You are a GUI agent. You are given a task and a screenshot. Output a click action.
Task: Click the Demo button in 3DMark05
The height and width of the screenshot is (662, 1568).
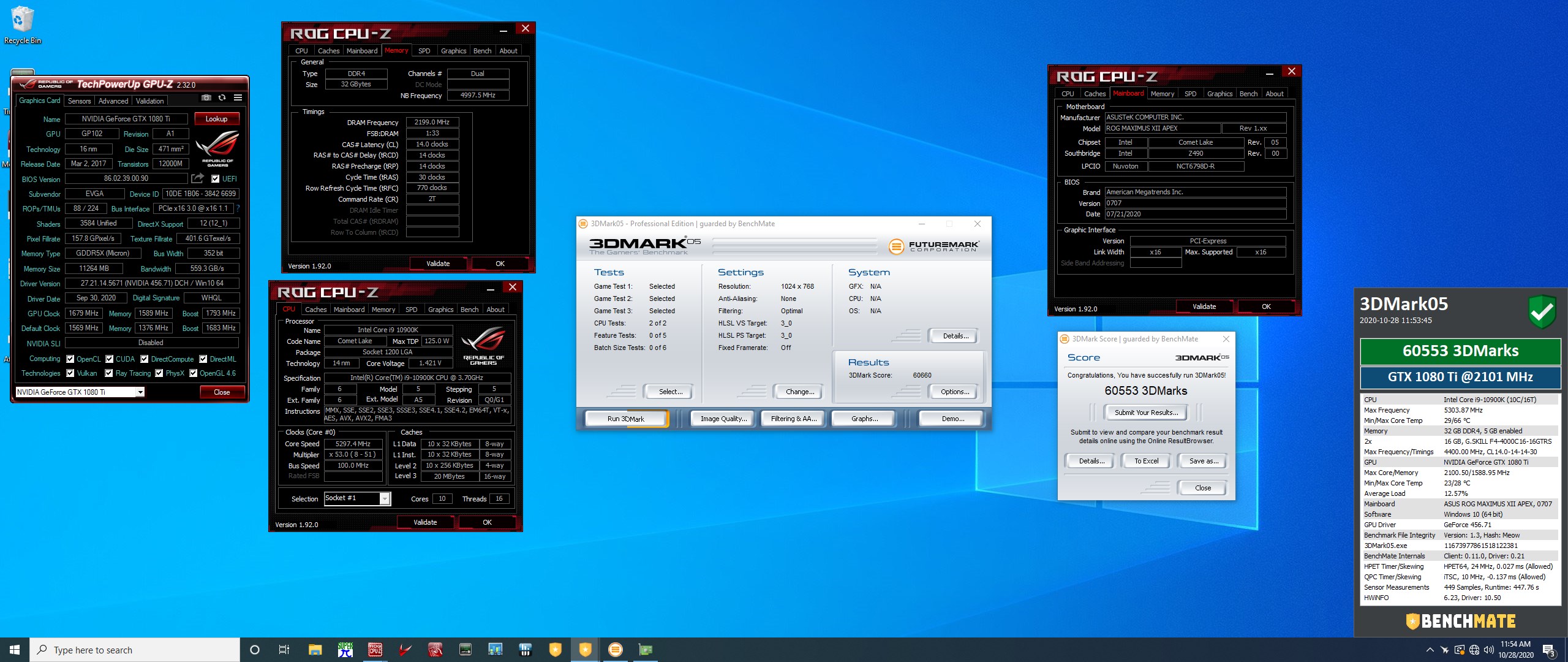[952, 419]
